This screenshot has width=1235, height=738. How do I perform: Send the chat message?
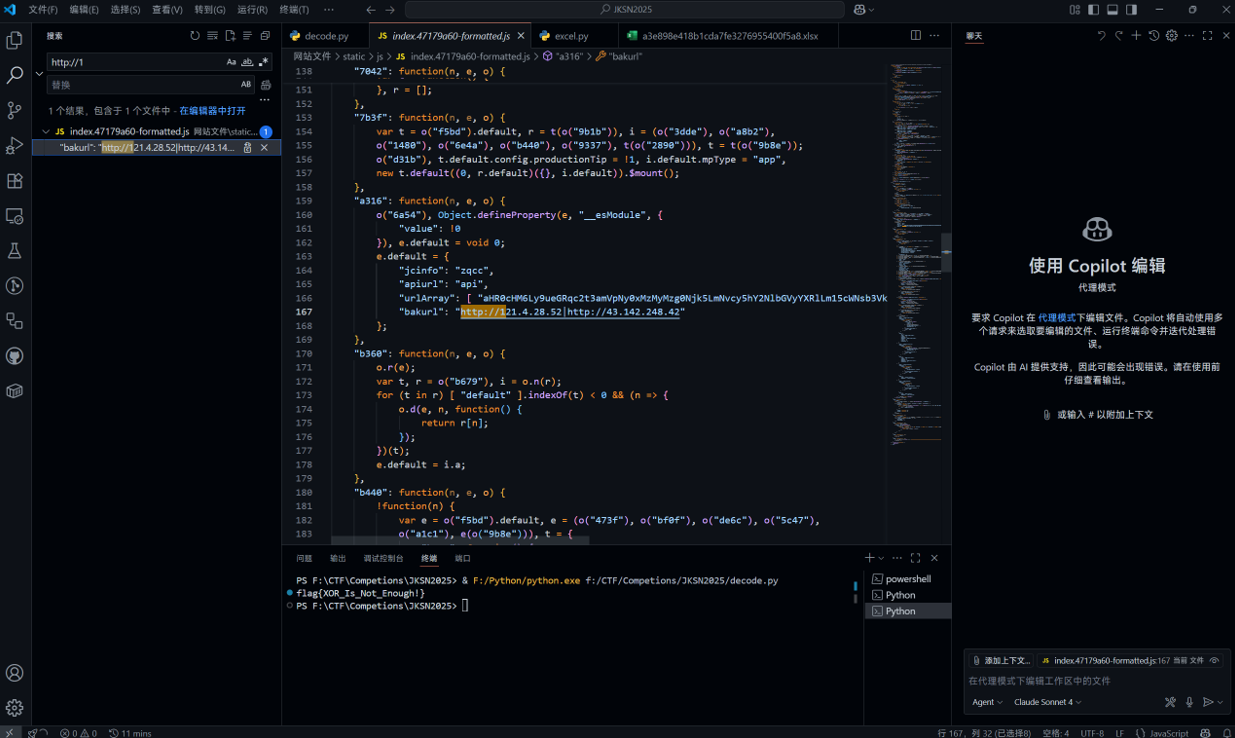click(1208, 702)
